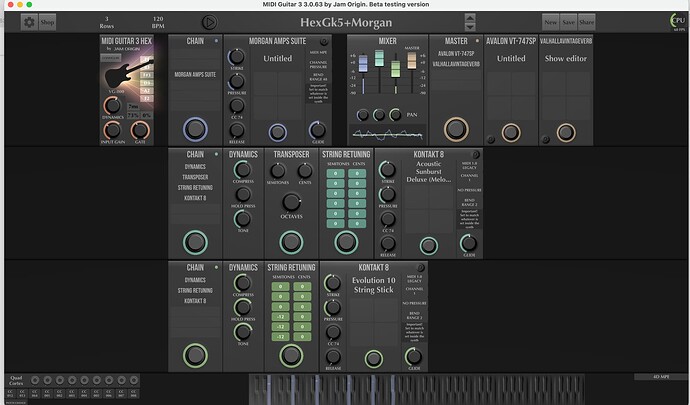Open settings with the gear icon
The width and height of the screenshot is (690, 405).
(x=29, y=22)
